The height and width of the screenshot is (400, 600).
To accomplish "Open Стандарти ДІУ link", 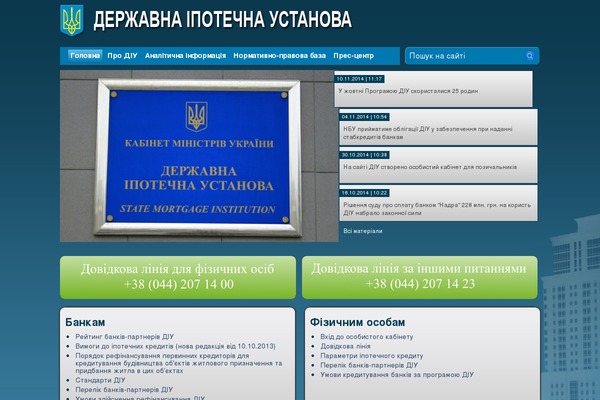I will (x=100, y=380).
